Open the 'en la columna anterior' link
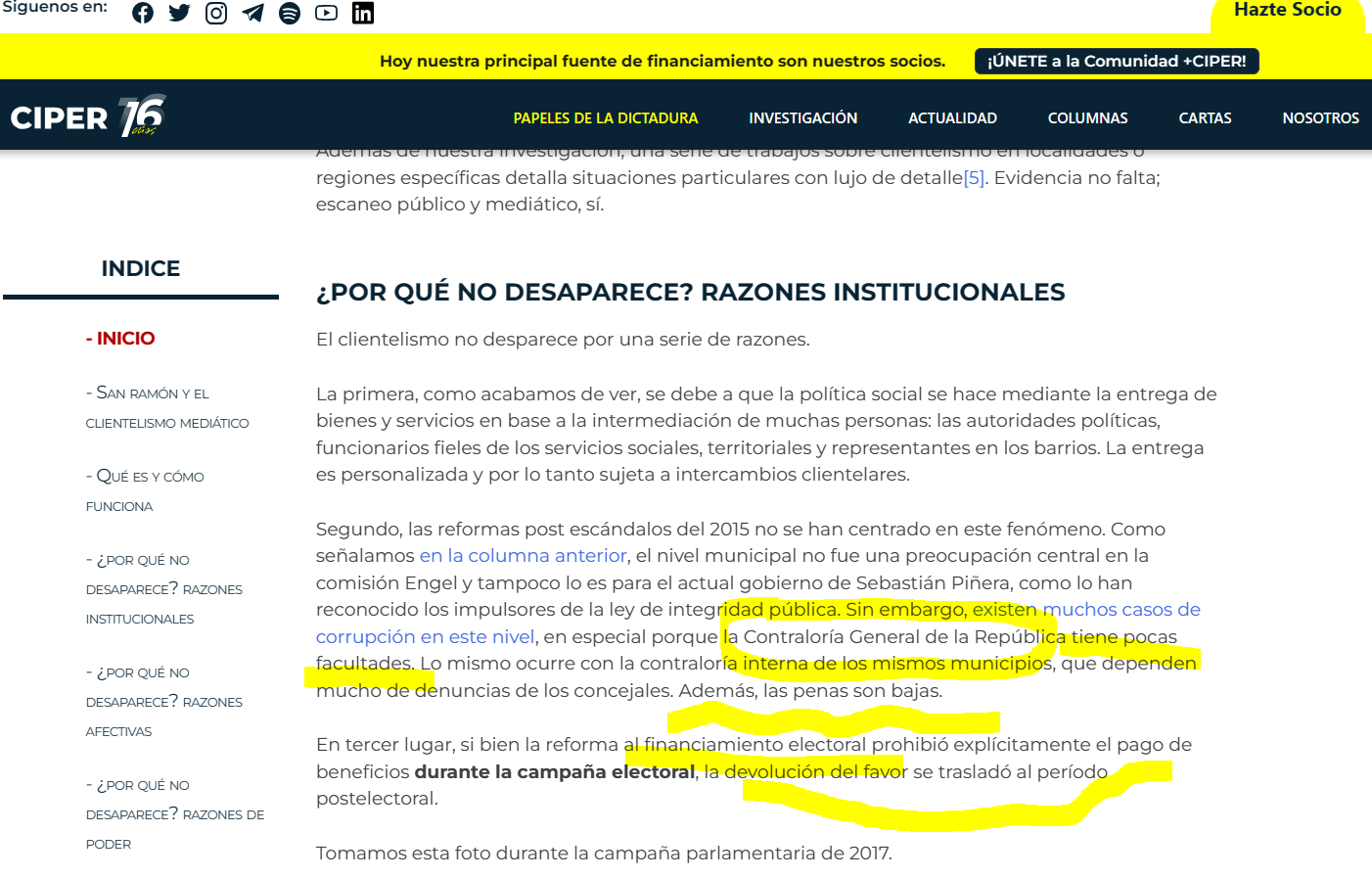This screenshot has width=1372, height=879. pos(523,556)
